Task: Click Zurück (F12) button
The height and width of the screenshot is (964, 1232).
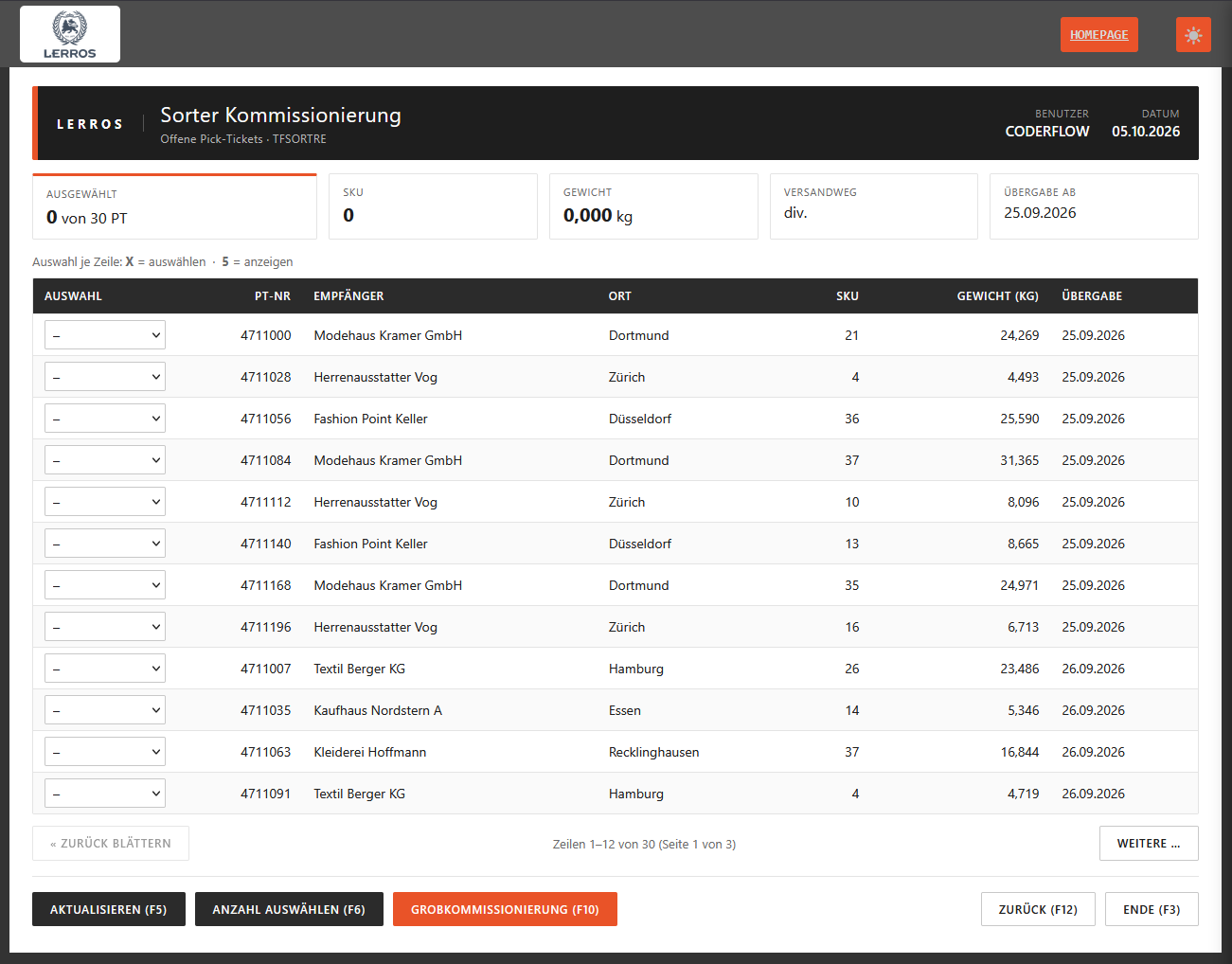Action: [1038, 909]
